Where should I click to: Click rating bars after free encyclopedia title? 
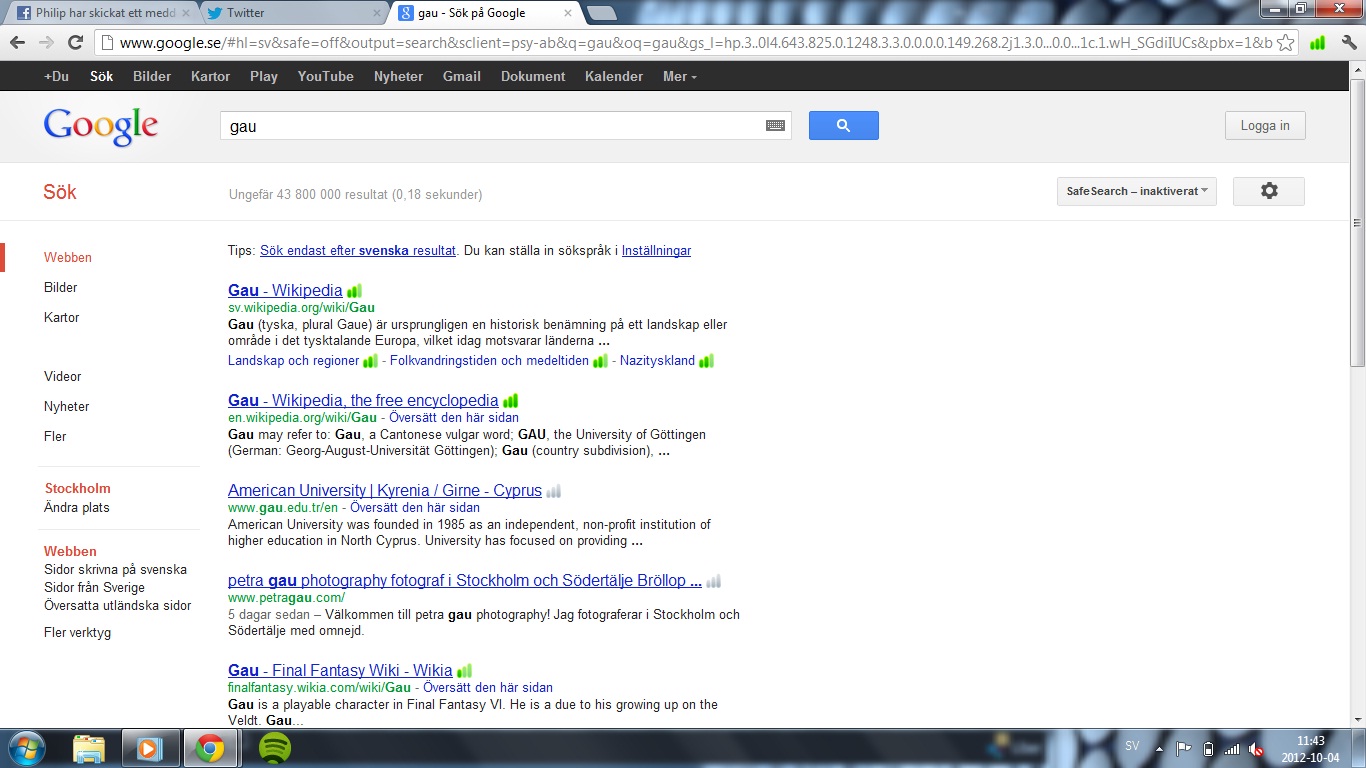tap(510, 401)
